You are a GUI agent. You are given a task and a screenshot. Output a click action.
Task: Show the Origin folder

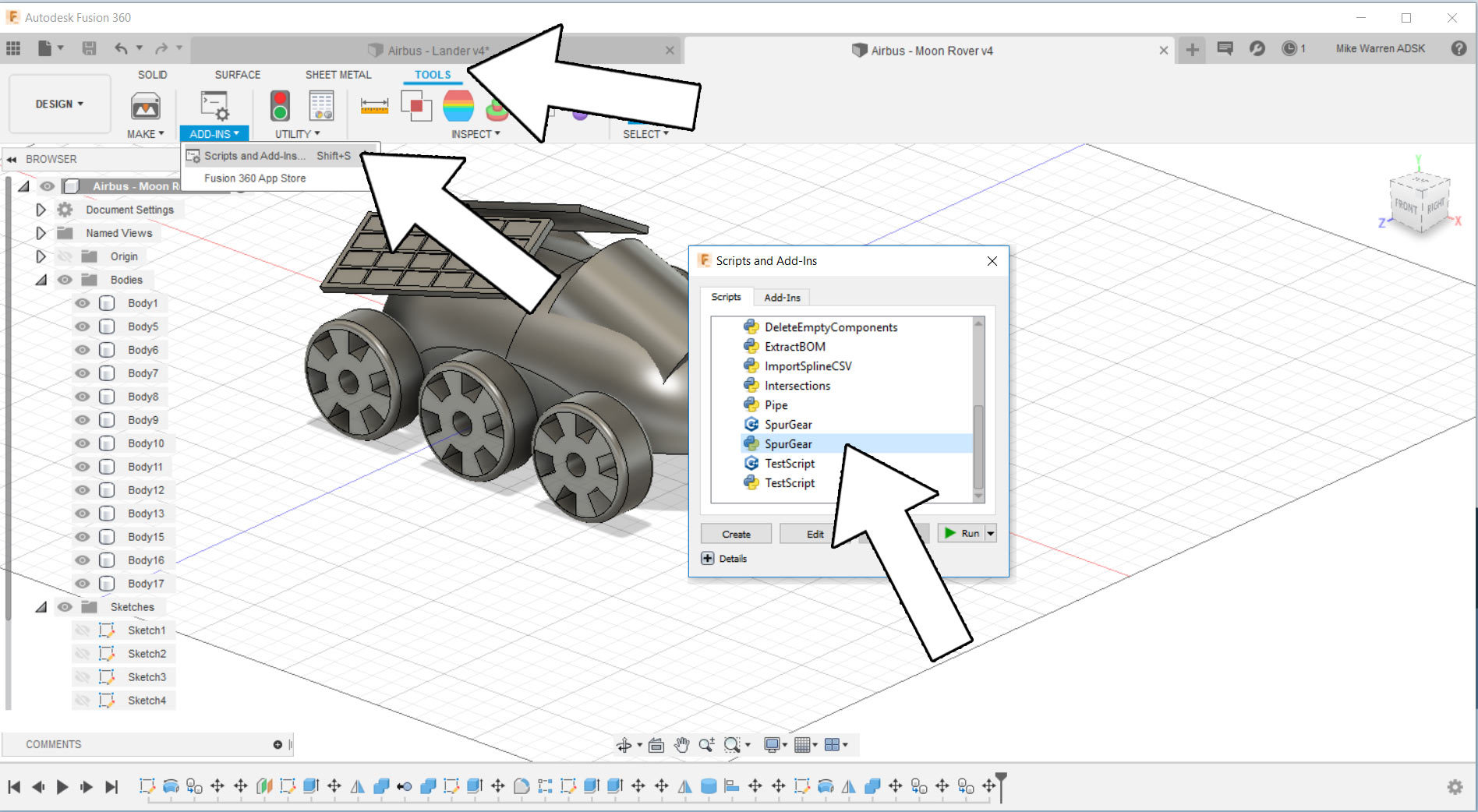click(65, 256)
